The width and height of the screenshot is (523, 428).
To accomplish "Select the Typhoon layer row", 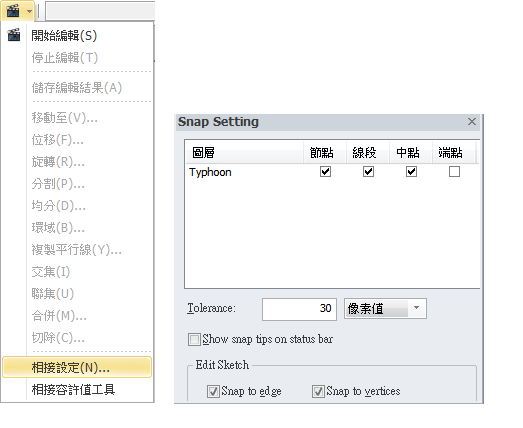I will (x=332, y=172).
